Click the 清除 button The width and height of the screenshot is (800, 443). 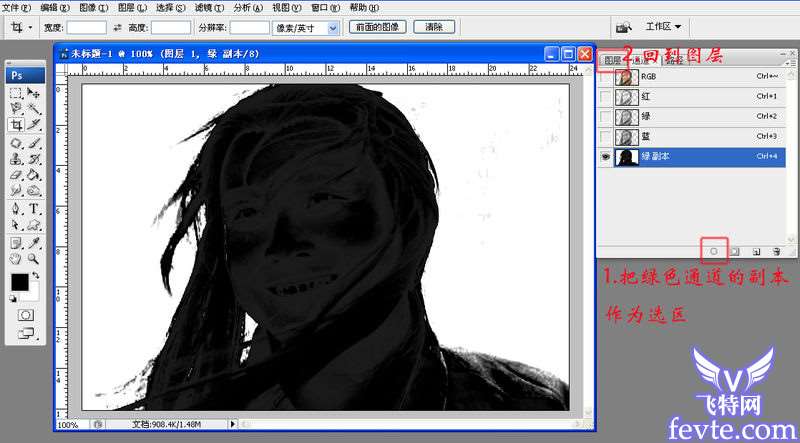pyautogui.click(x=434, y=27)
